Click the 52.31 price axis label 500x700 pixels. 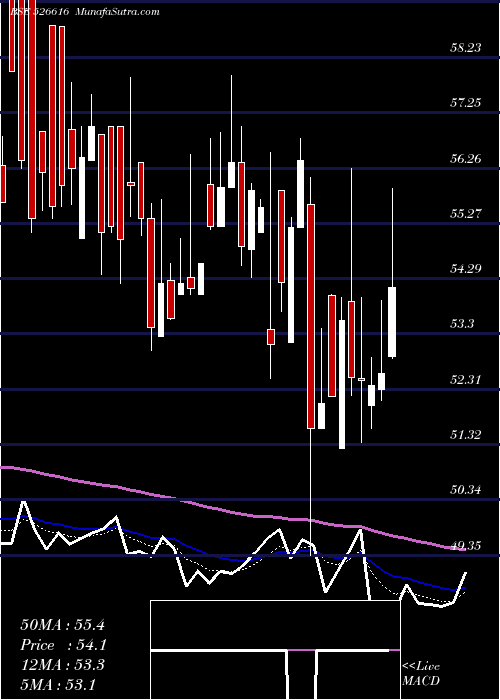click(x=466, y=380)
